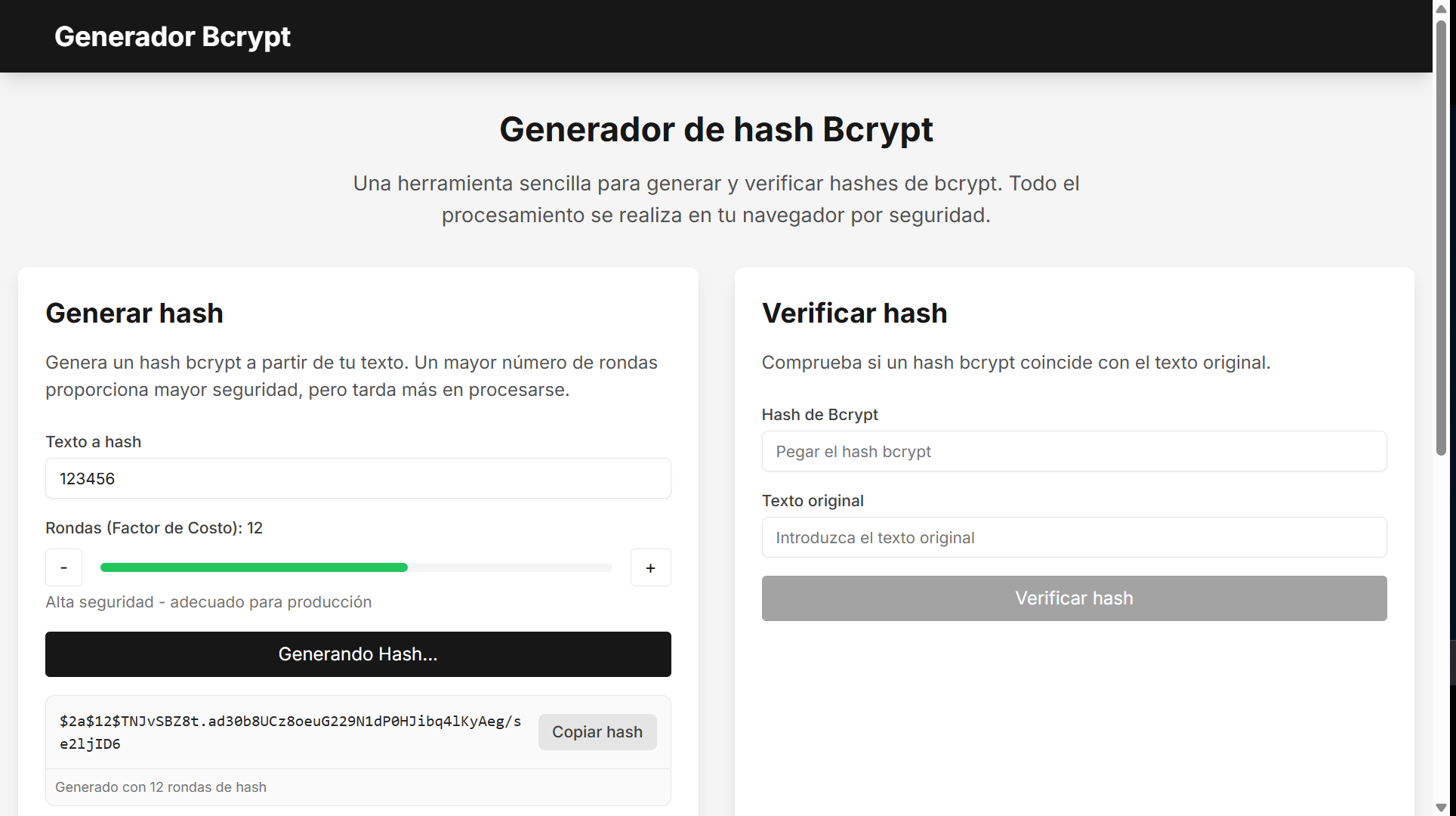The image size is (1456, 816).
Task: Click the Hash de Bcrypt label
Action: tap(819, 414)
